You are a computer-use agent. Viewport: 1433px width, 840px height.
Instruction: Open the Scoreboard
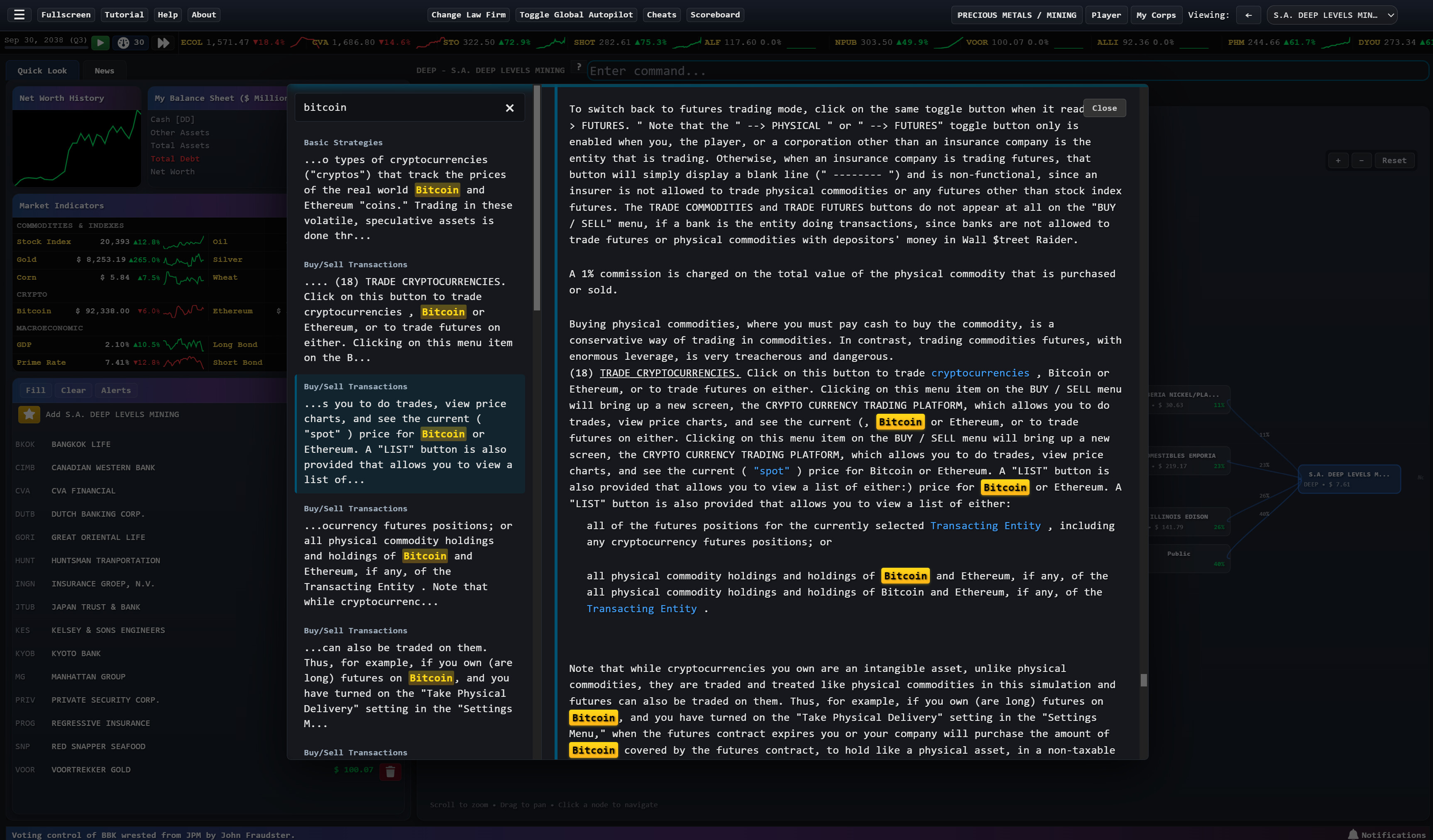715,15
